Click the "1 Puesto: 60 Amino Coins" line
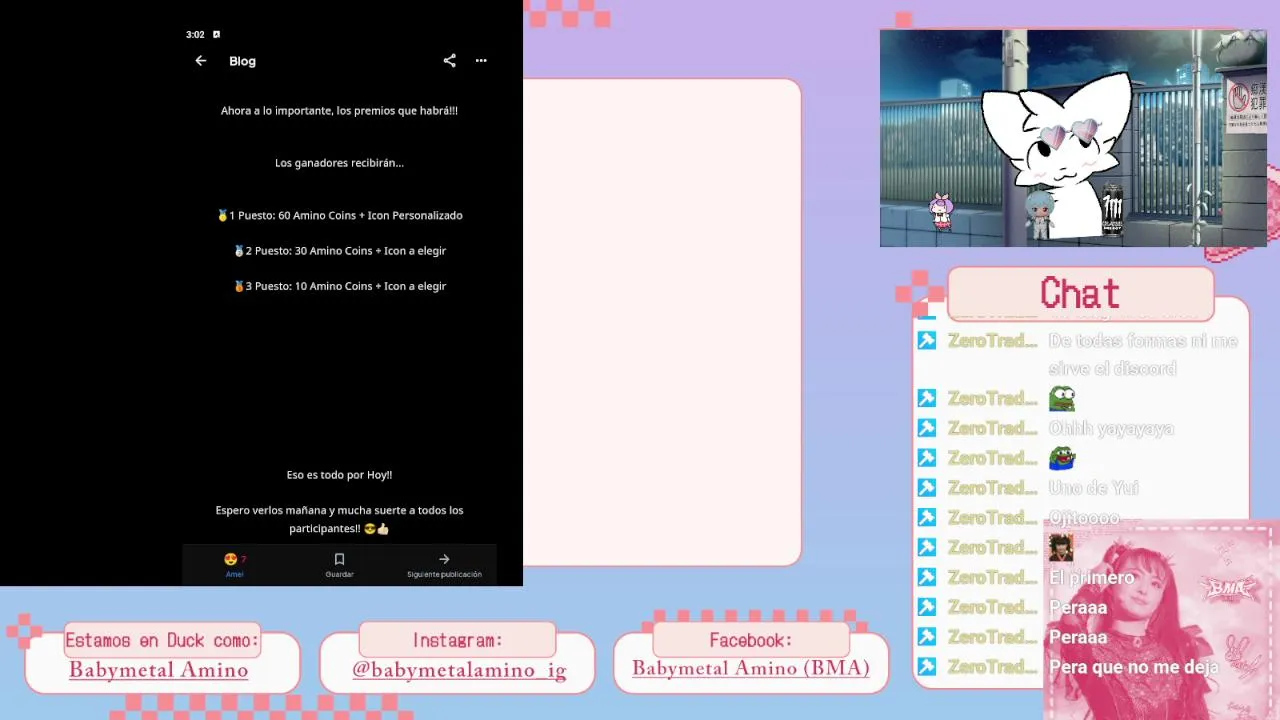Screen dimensions: 1280x720 339,215
